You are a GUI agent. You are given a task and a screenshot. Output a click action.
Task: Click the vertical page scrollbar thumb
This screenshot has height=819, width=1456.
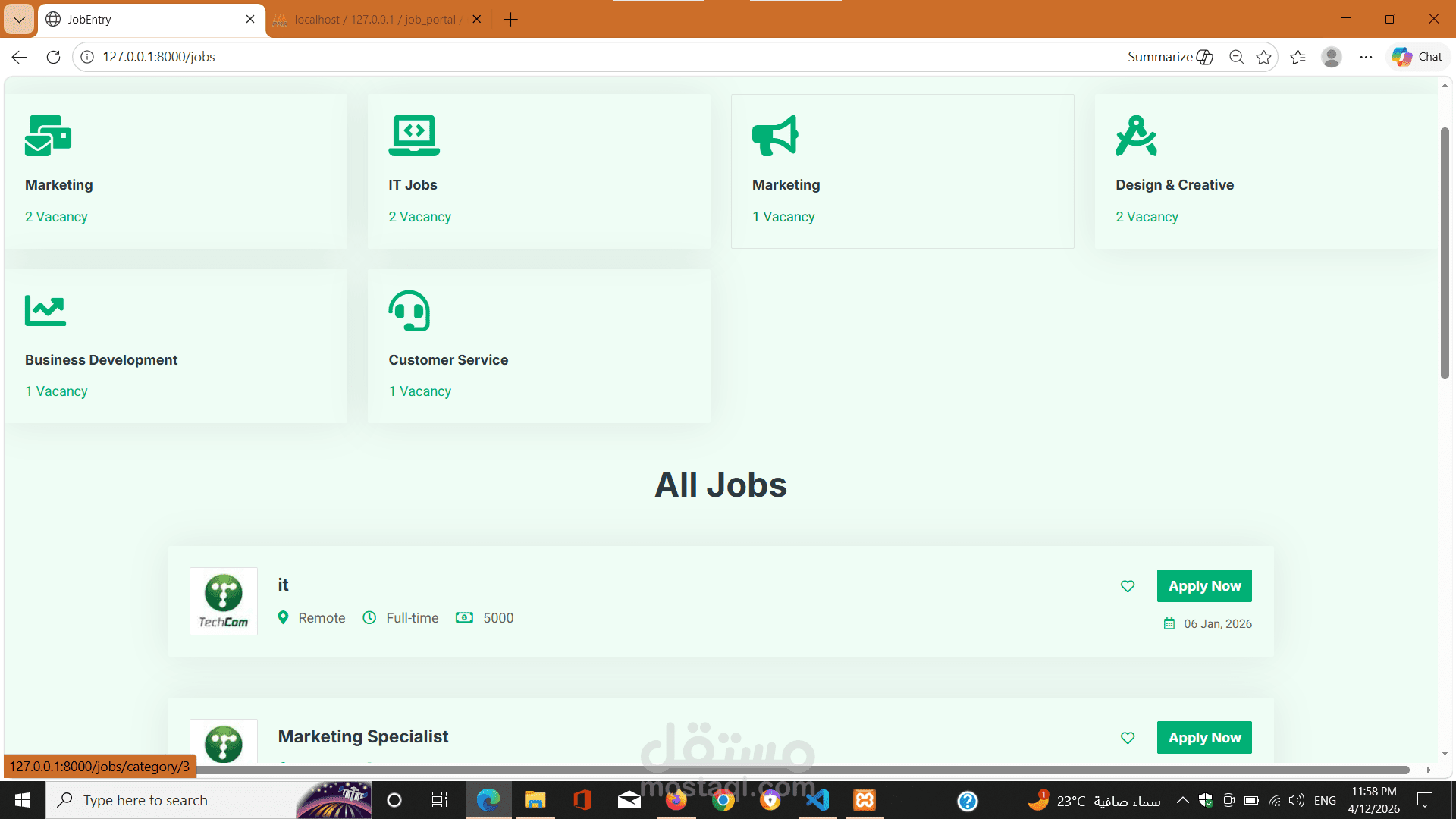tap(1445, 254)
